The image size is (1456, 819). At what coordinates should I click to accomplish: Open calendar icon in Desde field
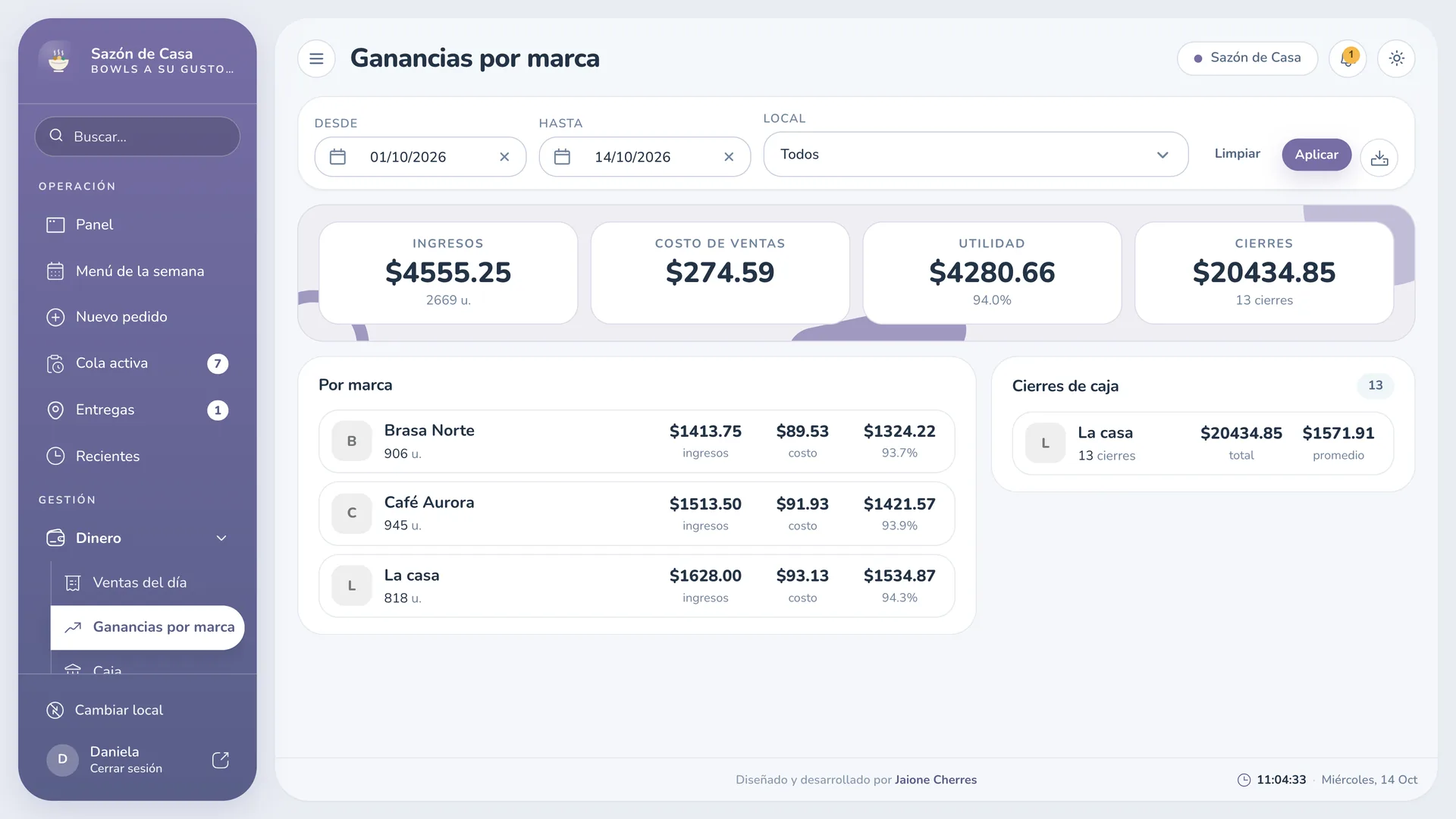point(337,157)
